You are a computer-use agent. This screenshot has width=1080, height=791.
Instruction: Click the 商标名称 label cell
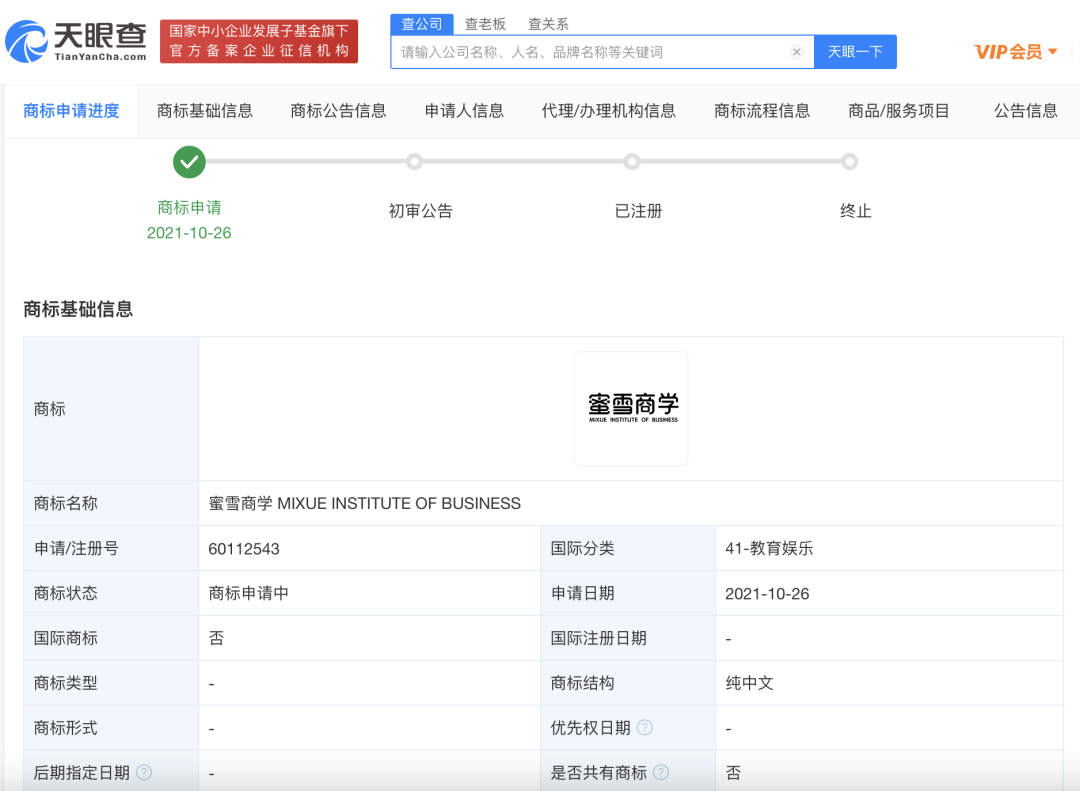pos(111,504)
